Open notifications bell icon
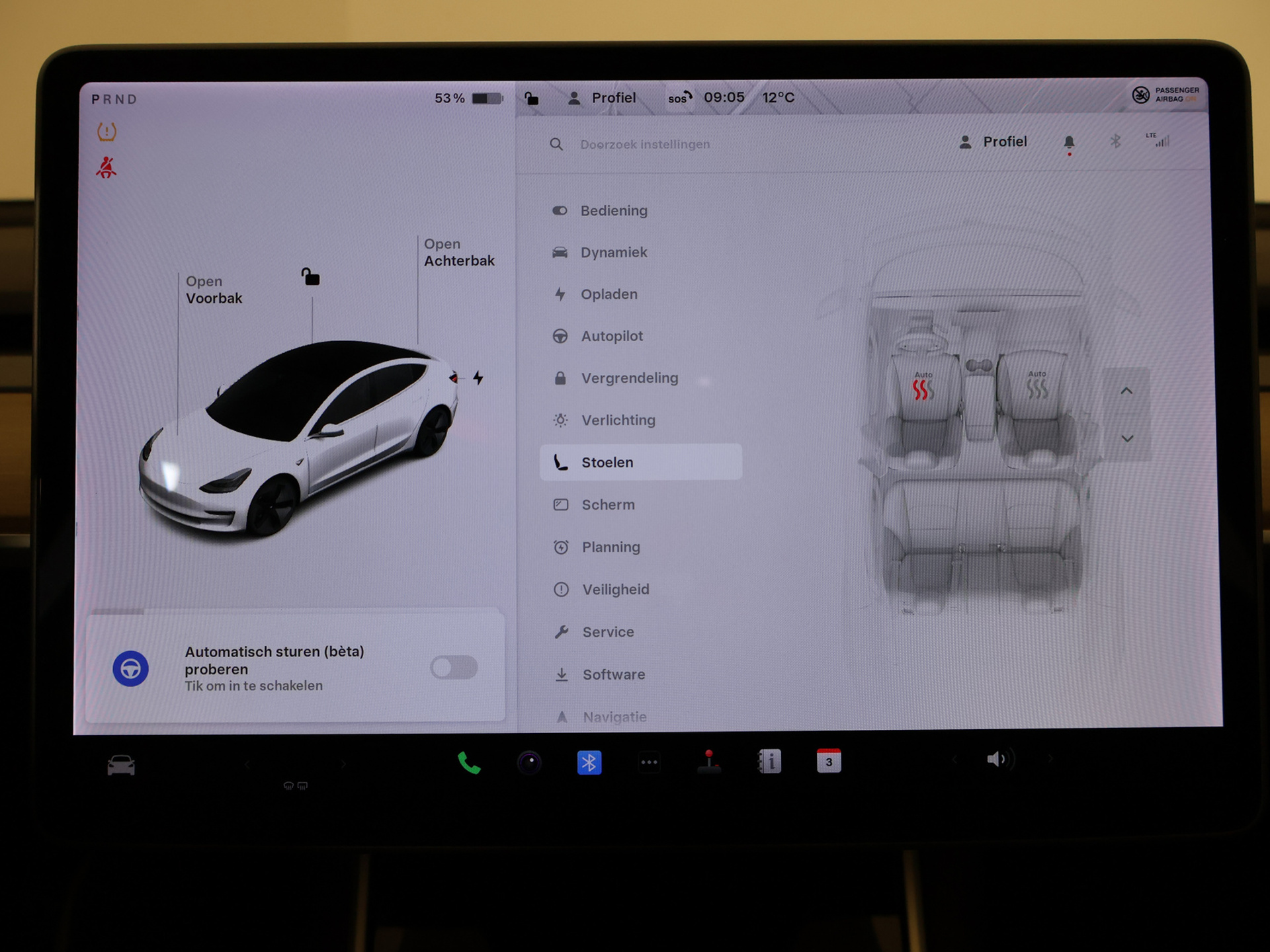The image size is (1270, 952). 1069,142
